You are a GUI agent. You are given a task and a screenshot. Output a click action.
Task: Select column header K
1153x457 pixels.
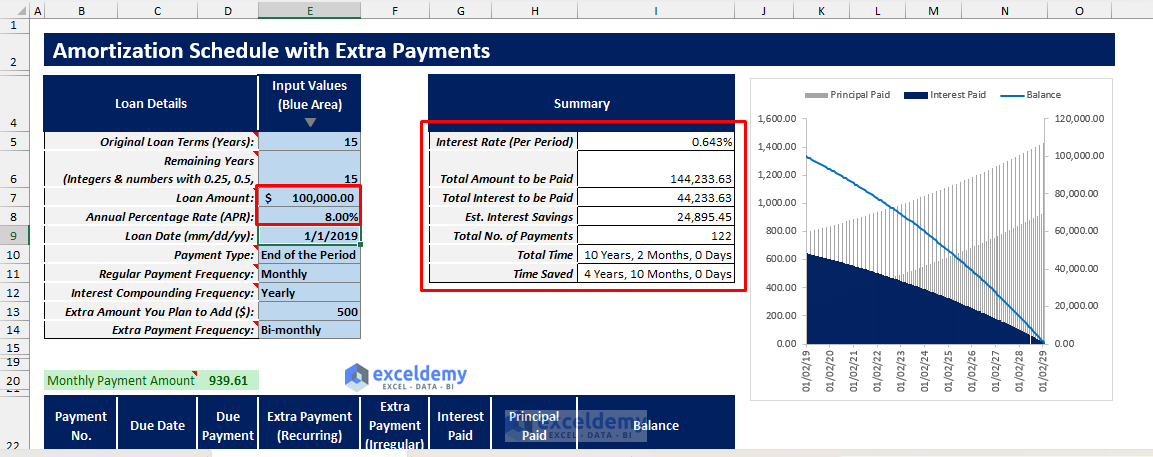[x=821, y=11]
